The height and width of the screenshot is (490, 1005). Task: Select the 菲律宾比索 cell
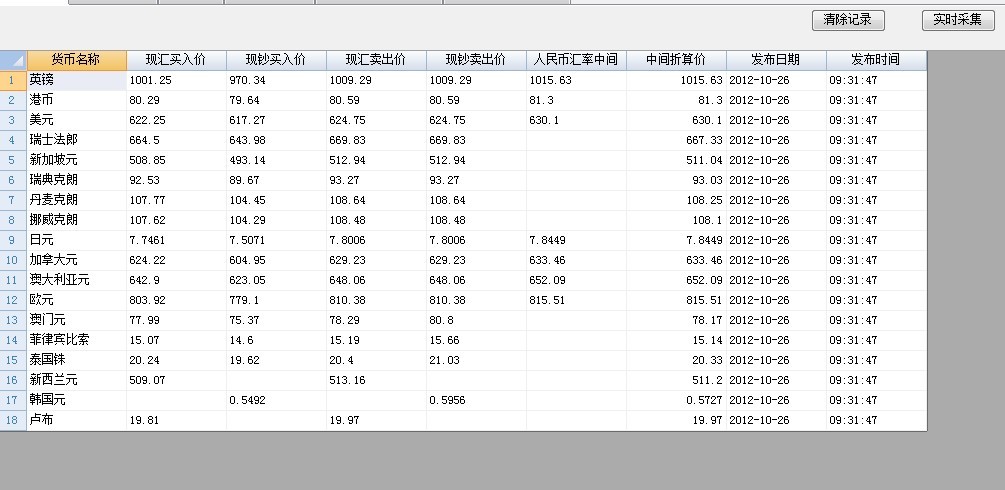(x=77, y=340)
